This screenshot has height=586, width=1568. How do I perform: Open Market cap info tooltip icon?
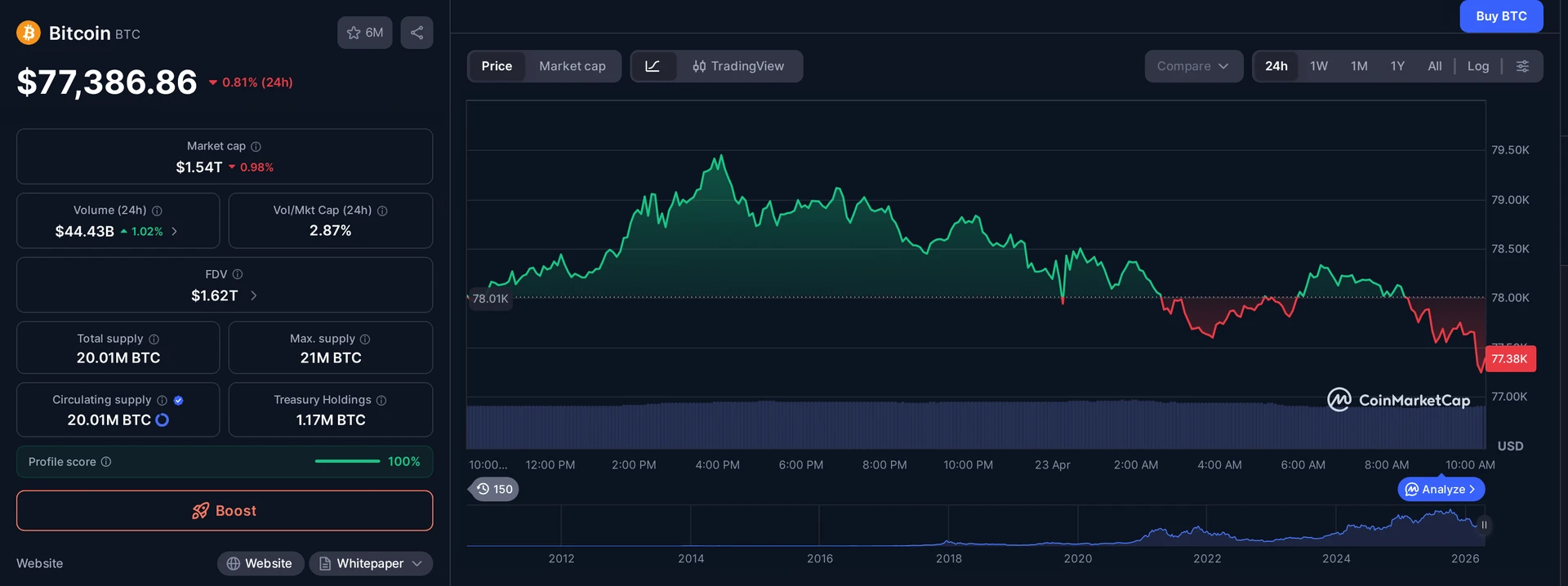tap(256, 146)
